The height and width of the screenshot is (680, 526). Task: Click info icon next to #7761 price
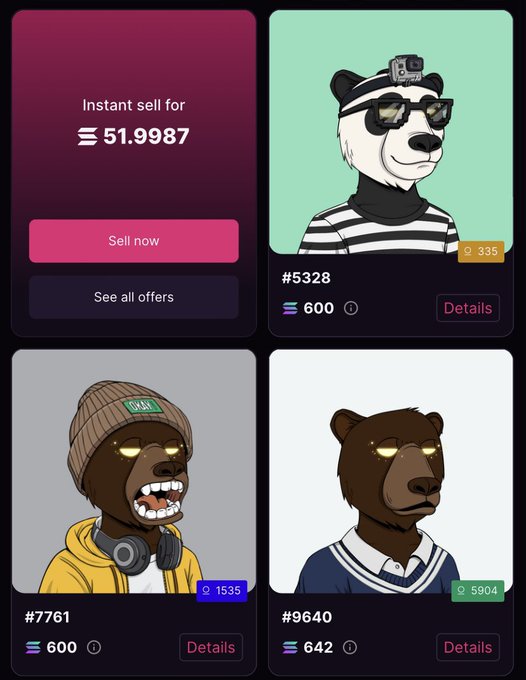click(94, 647)
